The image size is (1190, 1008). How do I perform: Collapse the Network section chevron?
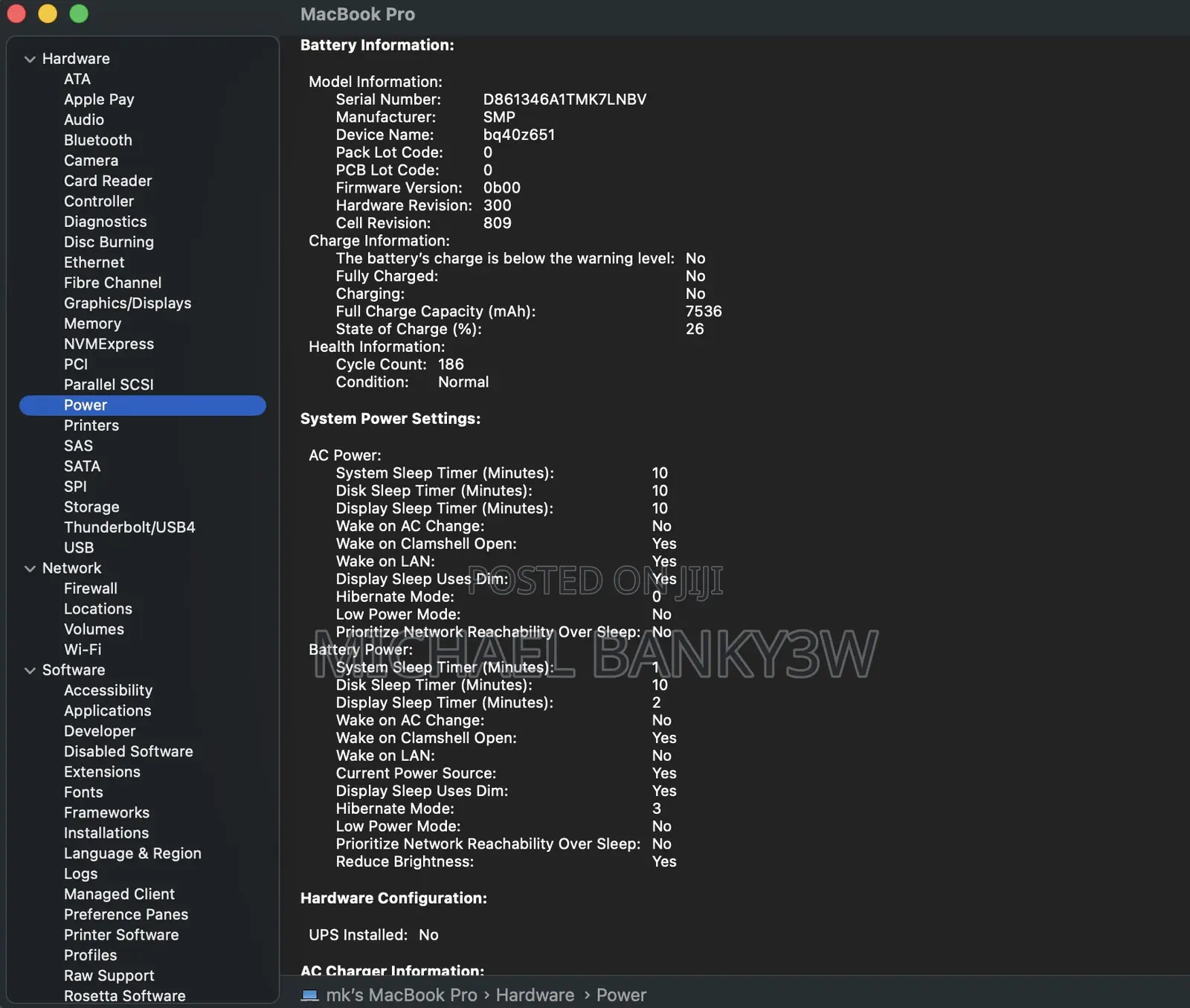[x=30, y=568]
